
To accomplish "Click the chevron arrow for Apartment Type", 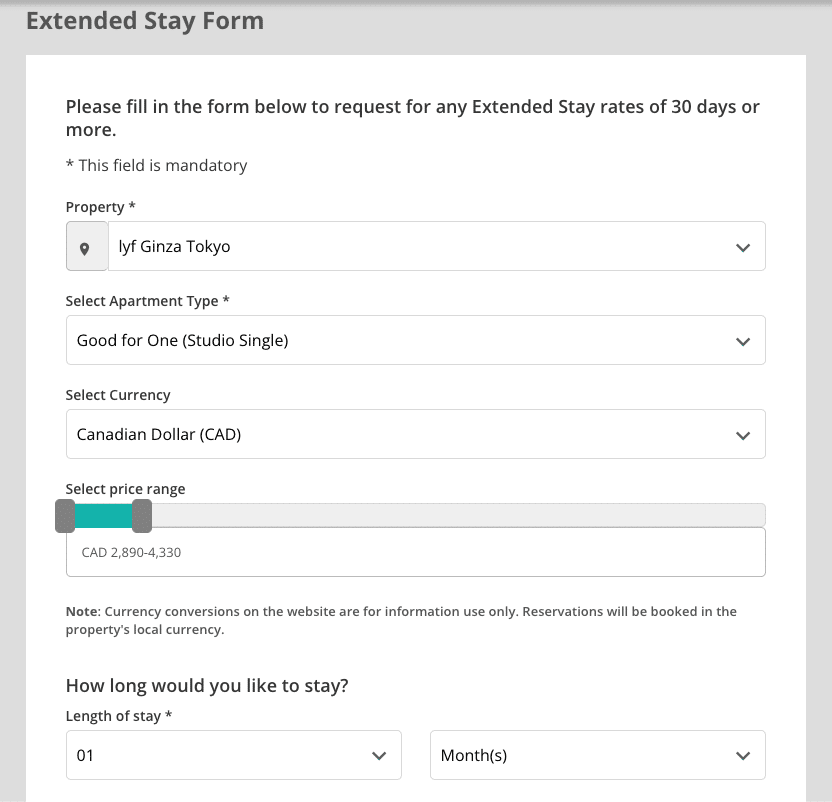I will 742,341.
